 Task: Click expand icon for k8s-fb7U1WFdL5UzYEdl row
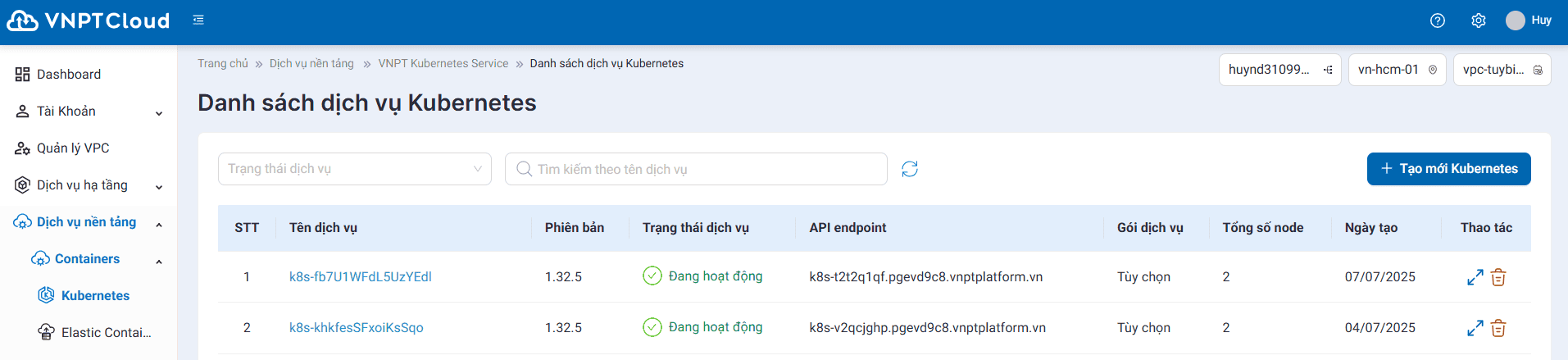pyautogui.click(x=1475, y=277)
